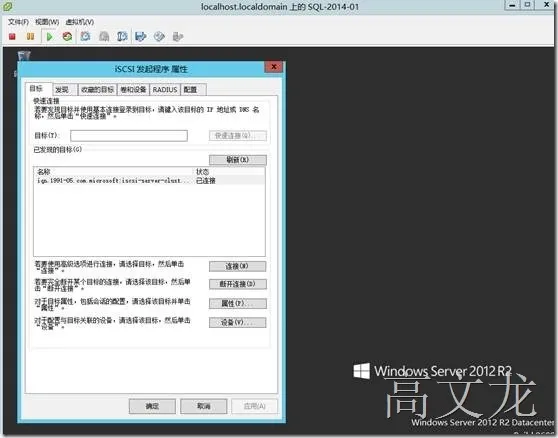Minimize the SQL-2014-01 console window
Image resolution: width=558 pixels, height=438 pixels.
(x=512, y=5)
